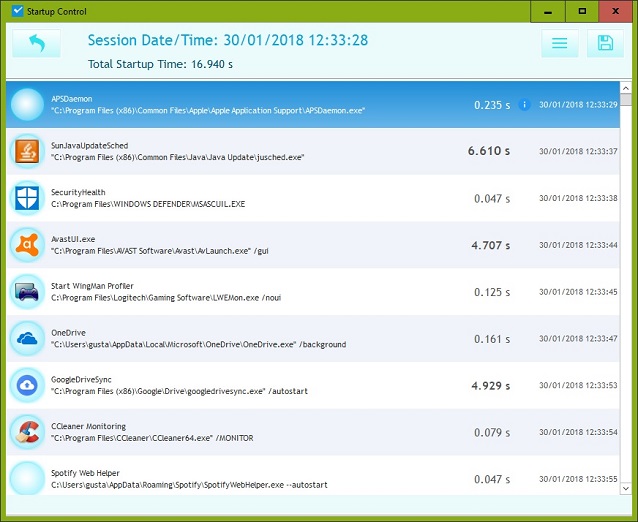Image resolution: width=638 pixels, height=522 pixels.
Task: Select the SunJavaUpdateSched entry name
Action: pos(90,146)
